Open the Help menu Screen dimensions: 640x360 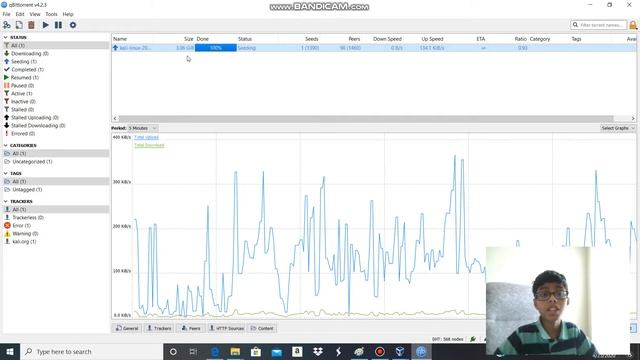click(x=68, y=14)
